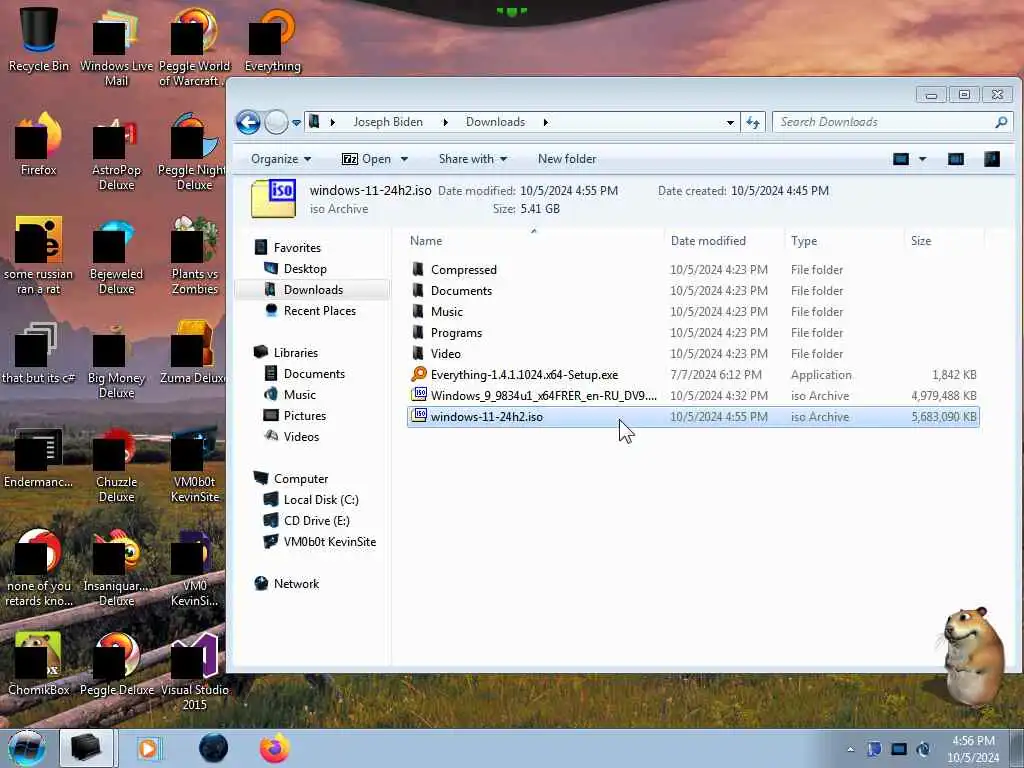Refresh the Downloads folder view
Screen dimensions: 1024x768
753,122
